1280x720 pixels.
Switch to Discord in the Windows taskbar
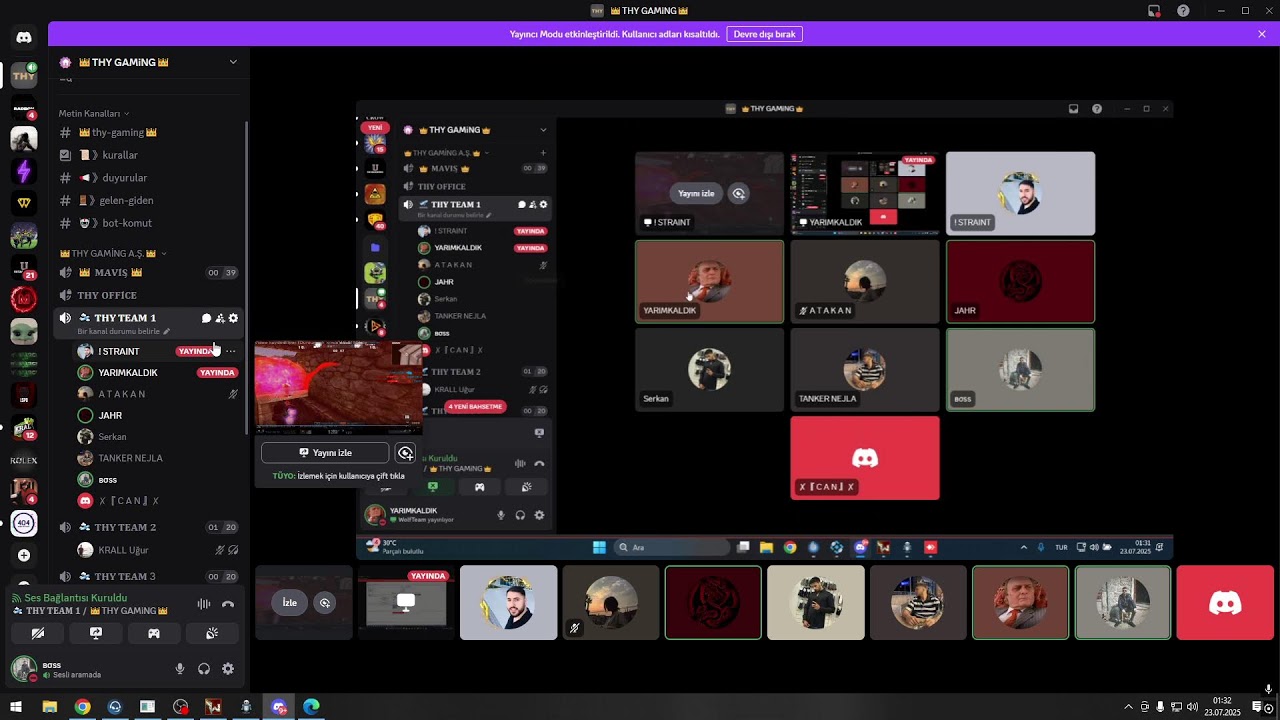pyautogui.click(x=279, y=707)
